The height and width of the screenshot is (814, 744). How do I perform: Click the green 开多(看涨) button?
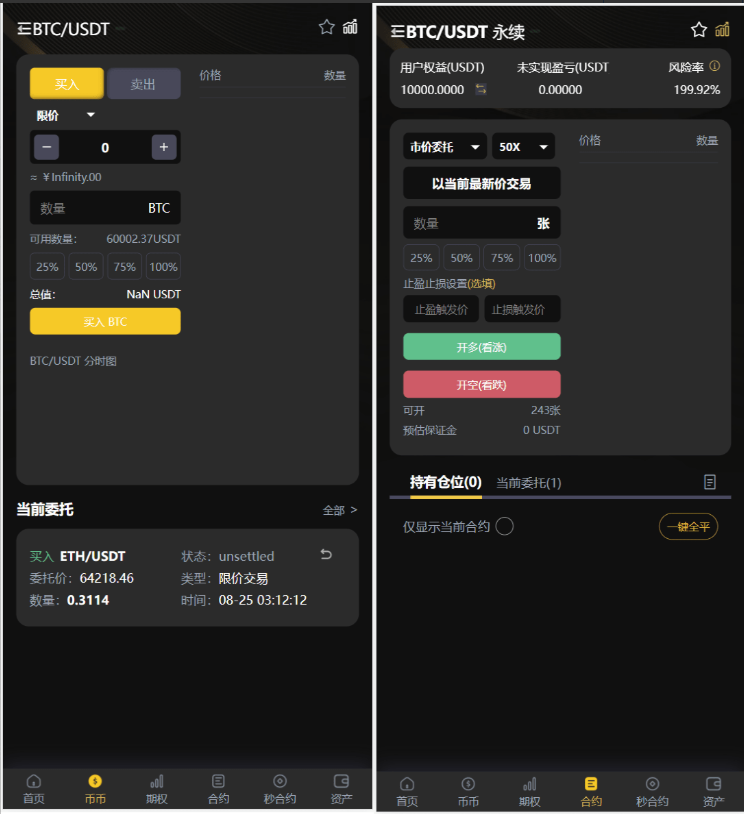click(482, 347)
